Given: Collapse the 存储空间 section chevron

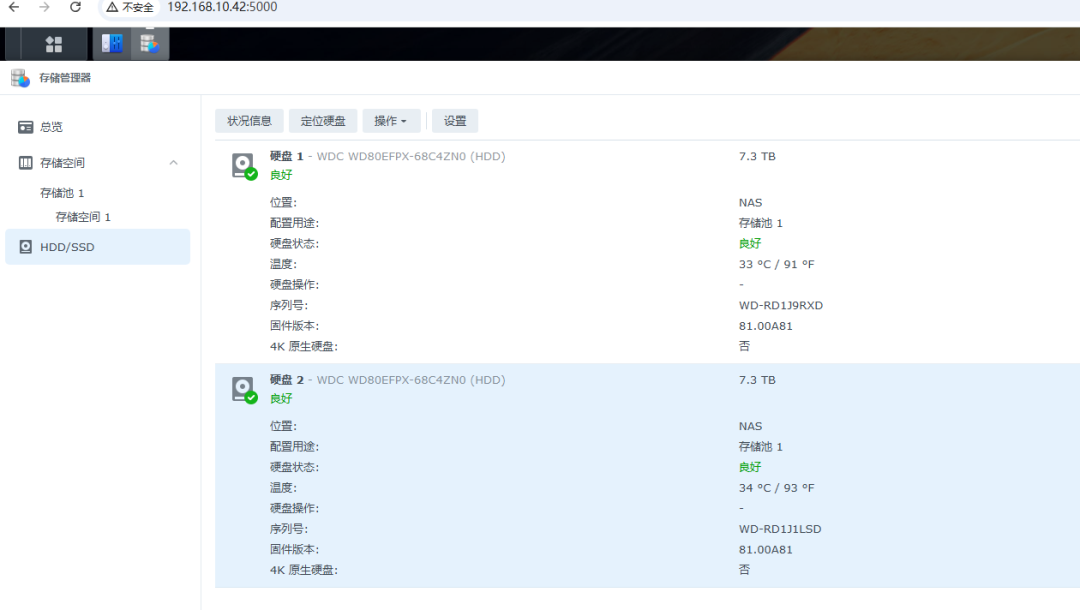Looking at the screenshot, I should (173, 162).
